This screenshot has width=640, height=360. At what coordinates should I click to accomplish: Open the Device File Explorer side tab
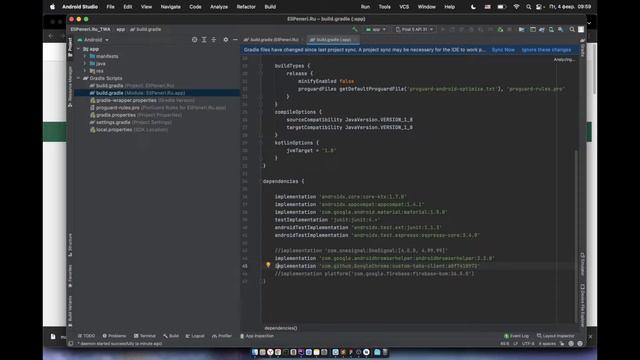point(582,305)
